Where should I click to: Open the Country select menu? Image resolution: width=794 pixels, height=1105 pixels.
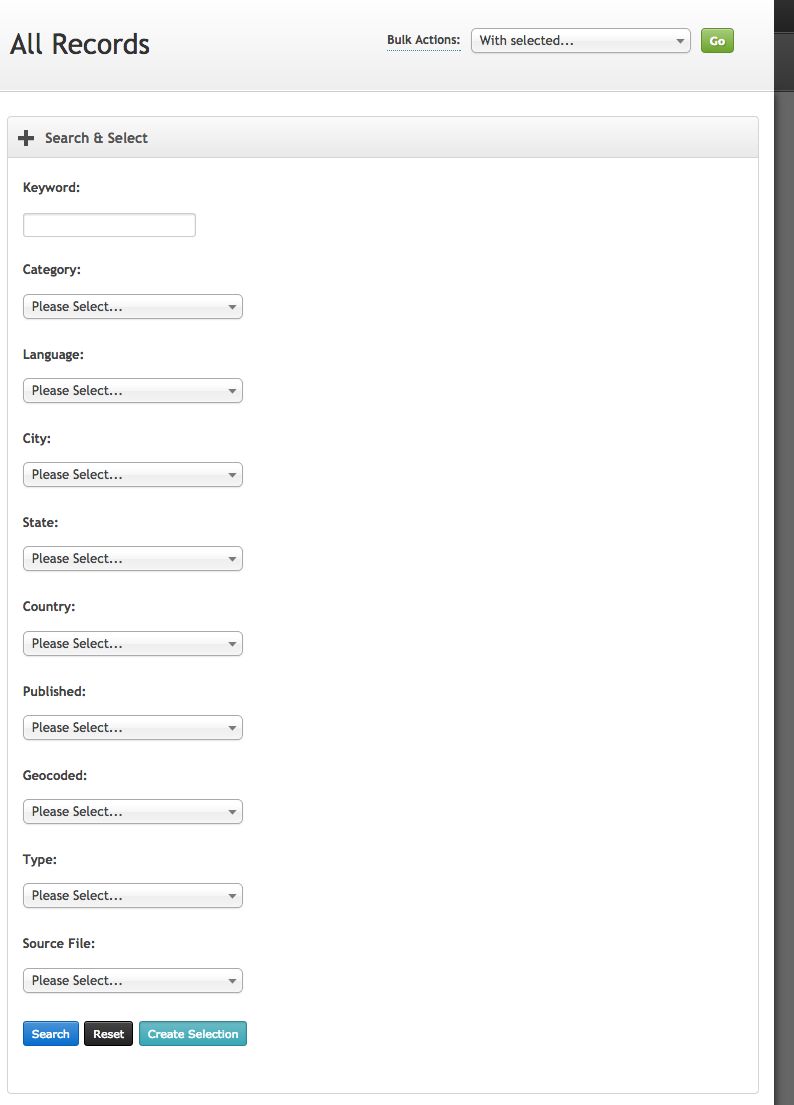(x=132, y=643)
